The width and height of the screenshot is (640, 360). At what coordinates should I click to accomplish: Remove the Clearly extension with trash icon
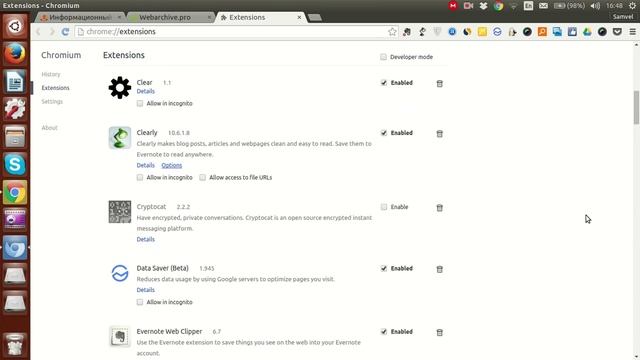440,133
